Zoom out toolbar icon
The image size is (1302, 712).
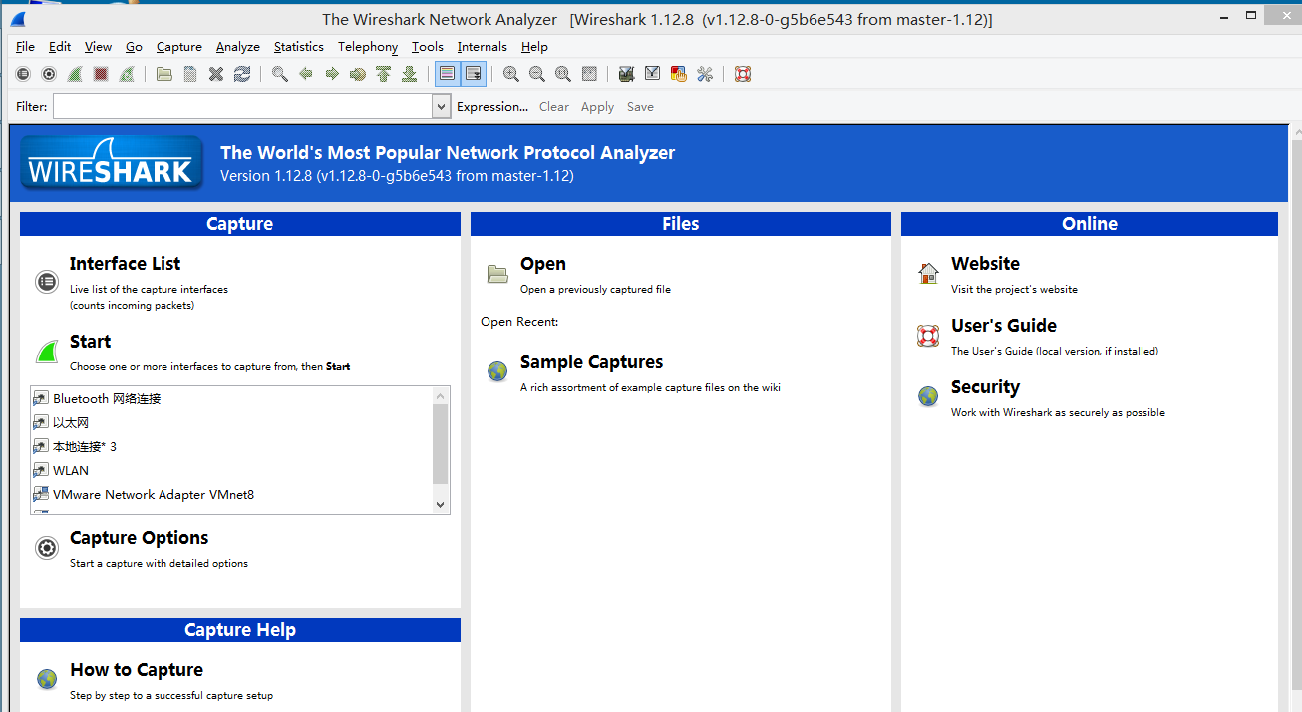[537, 74]
